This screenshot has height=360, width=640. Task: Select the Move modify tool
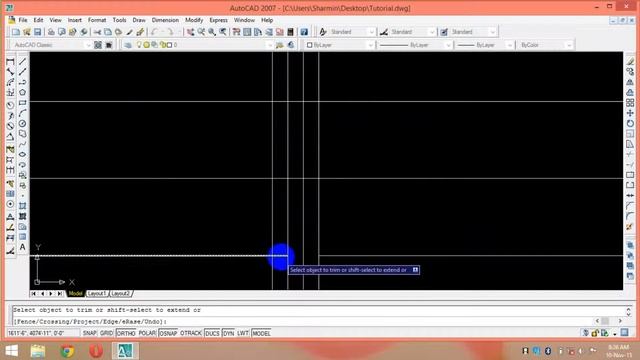click(x=630, y=113)
